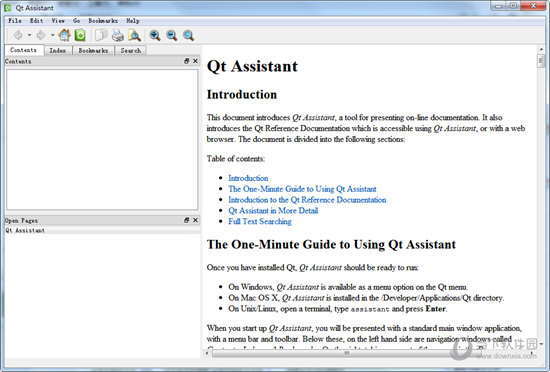Screen dimensions: 550x372
Task: Click the horizontal scrollbar left arrow
Action: (x=207, y=353)
